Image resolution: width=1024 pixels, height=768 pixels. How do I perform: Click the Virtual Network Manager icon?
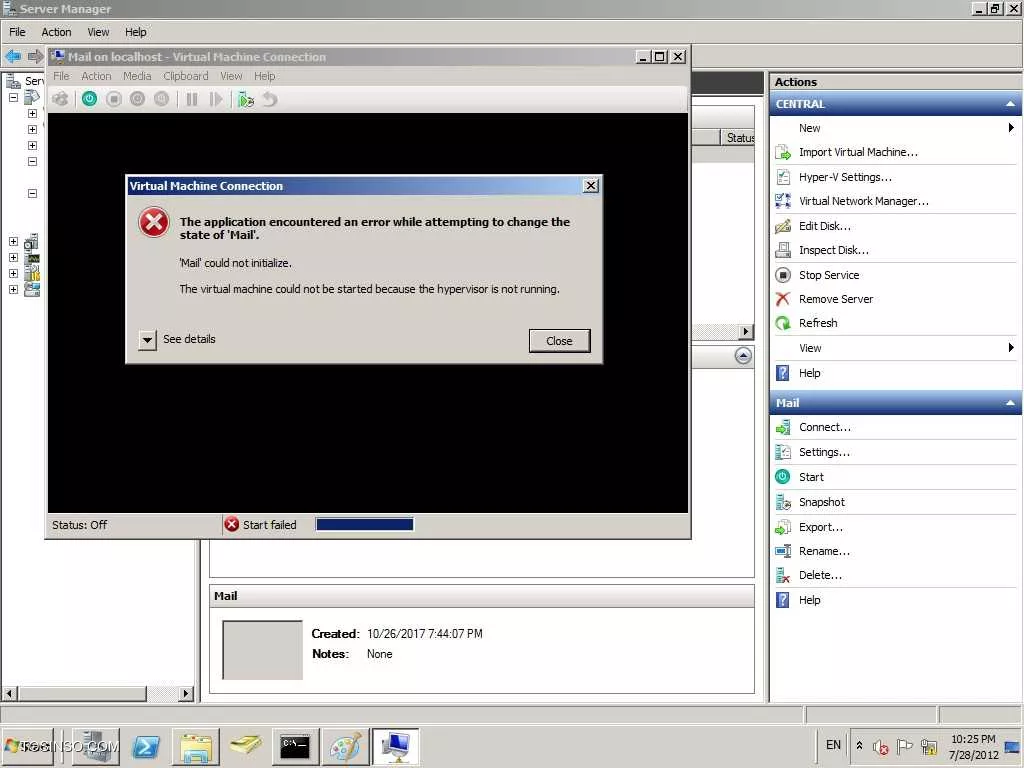click(x=783, y=201)
